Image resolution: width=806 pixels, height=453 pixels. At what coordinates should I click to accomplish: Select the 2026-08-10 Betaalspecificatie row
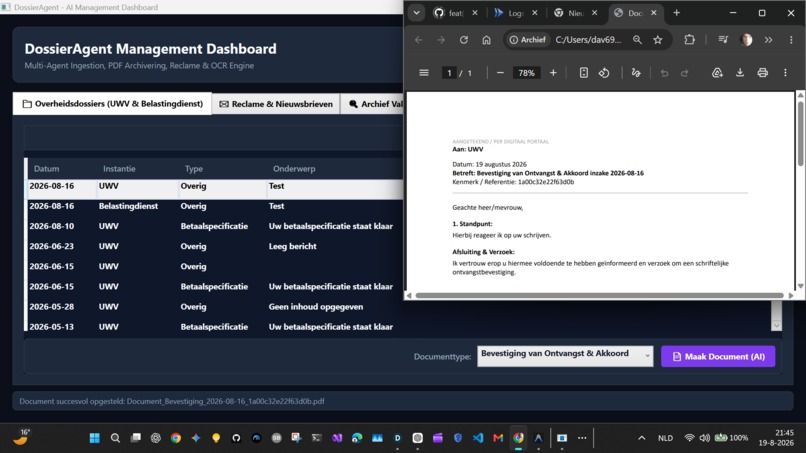coord(215,226)
